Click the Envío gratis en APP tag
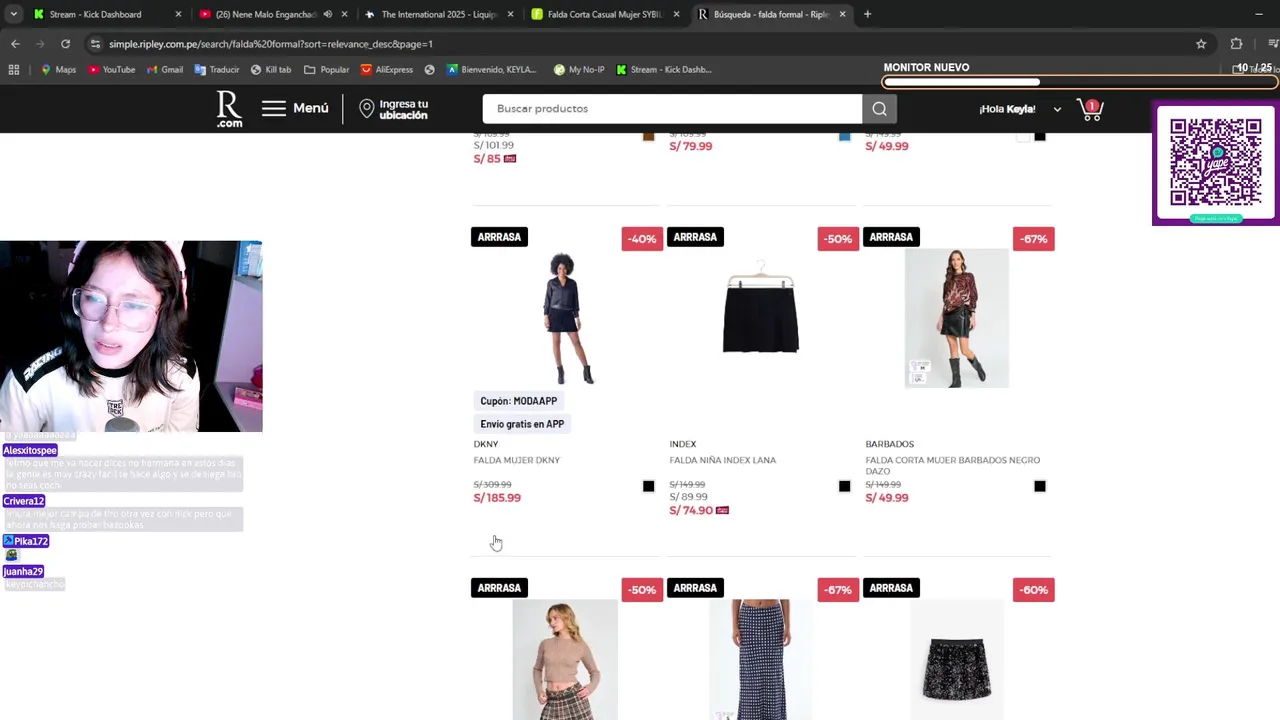This screenshot has width=1280, height=720. tap(522, 424)
